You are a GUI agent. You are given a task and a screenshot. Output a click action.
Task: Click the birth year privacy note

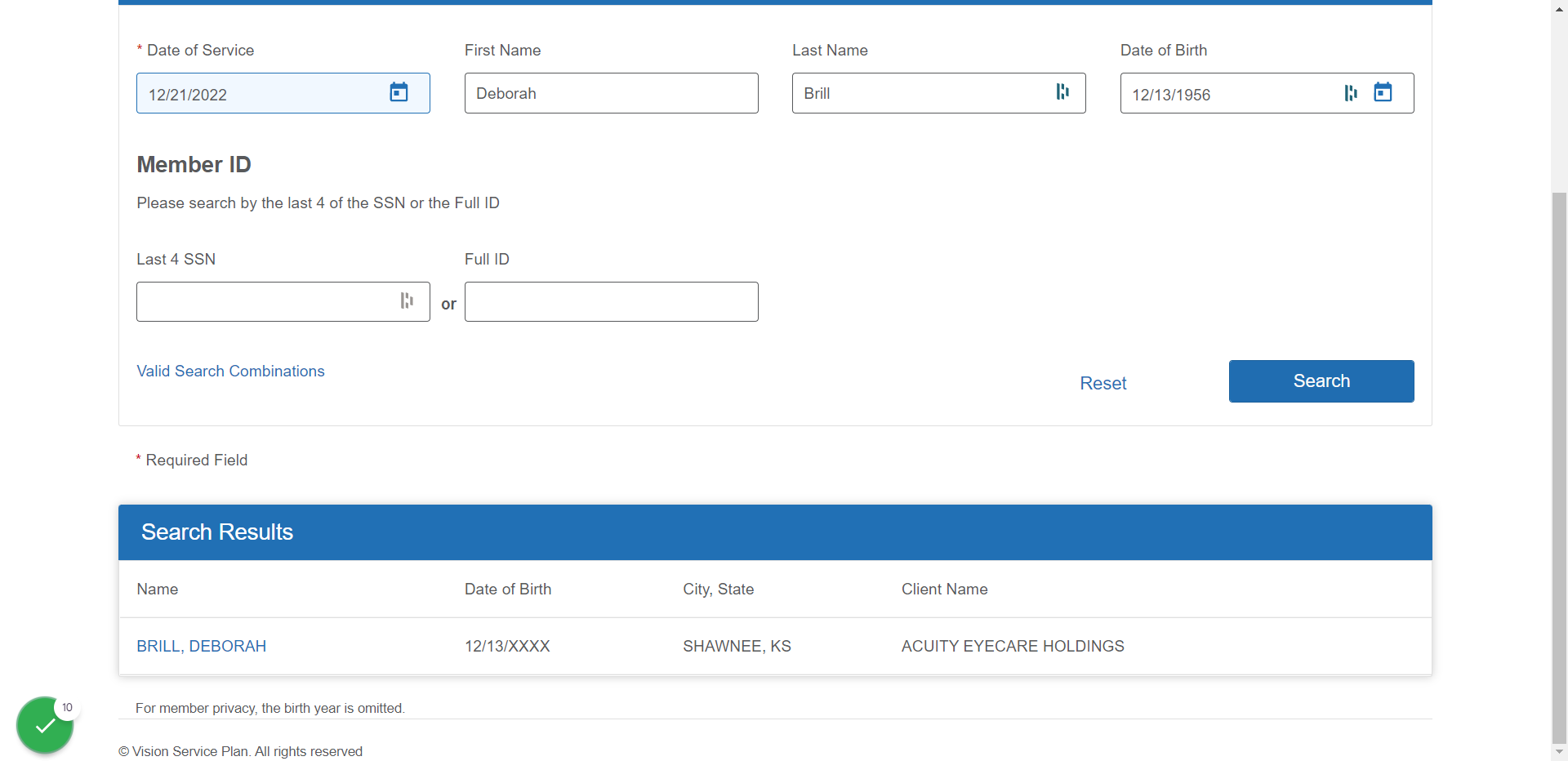pos(270,709)
